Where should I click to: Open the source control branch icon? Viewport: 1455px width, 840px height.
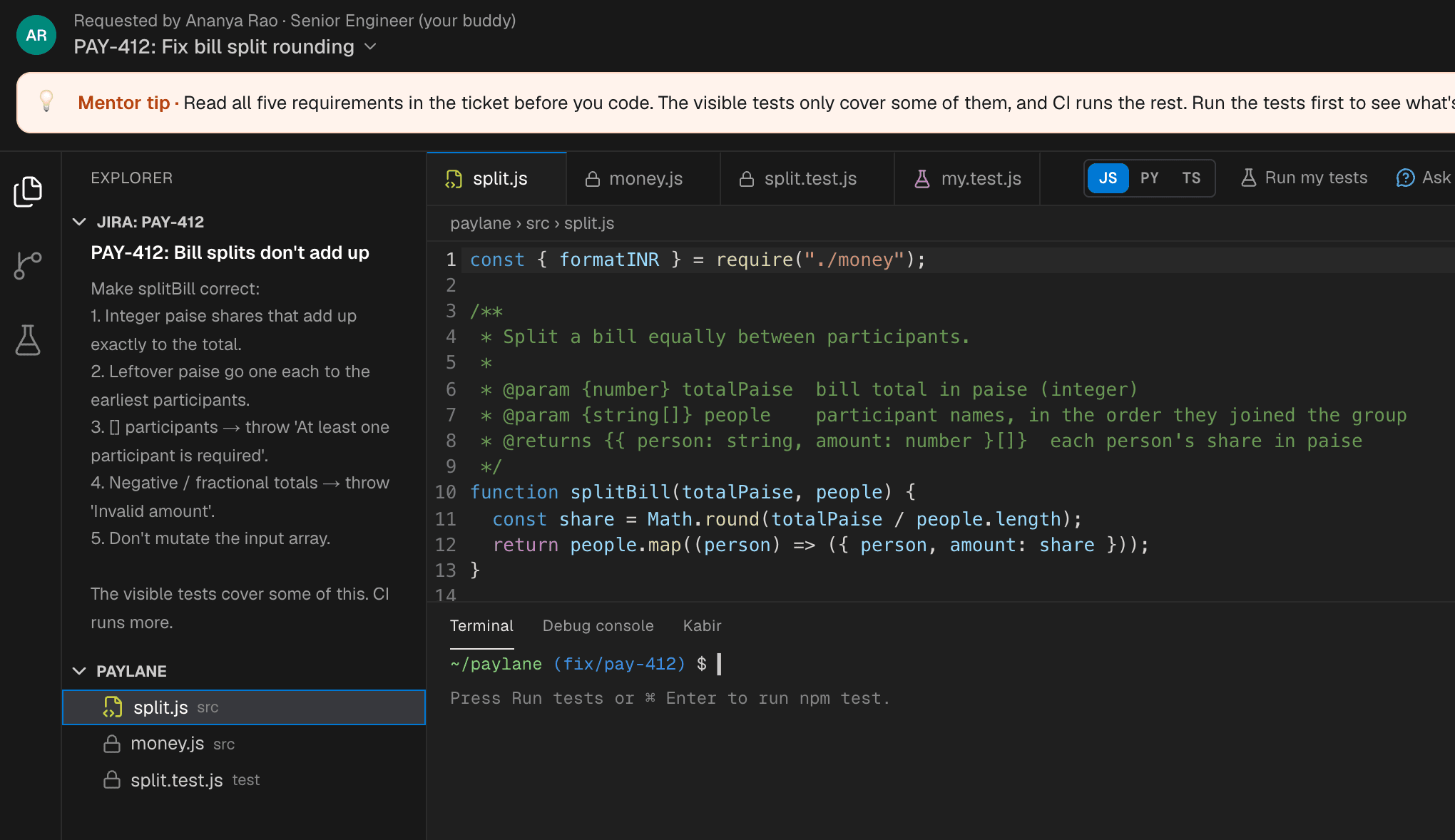point(28,266)
